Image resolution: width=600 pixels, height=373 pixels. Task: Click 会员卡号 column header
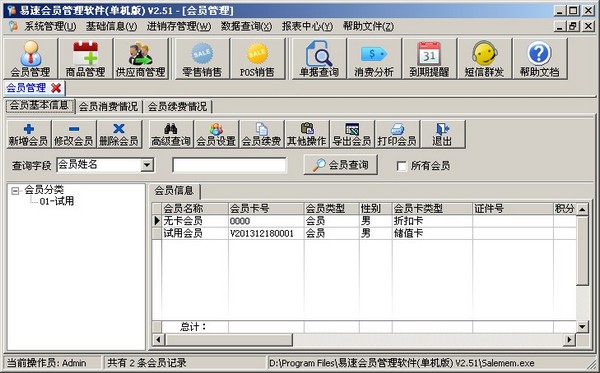[x=266, y=209]
